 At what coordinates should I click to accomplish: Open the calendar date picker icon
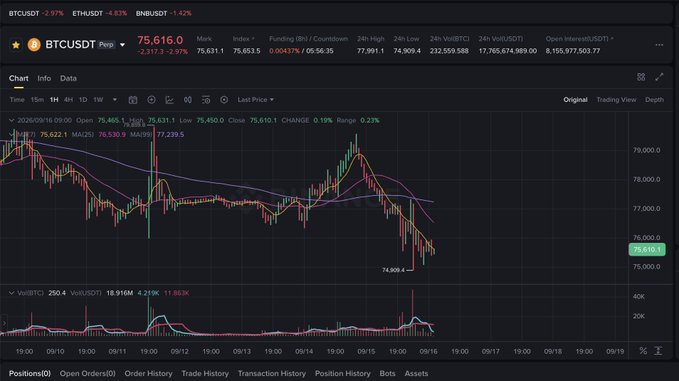133,100
